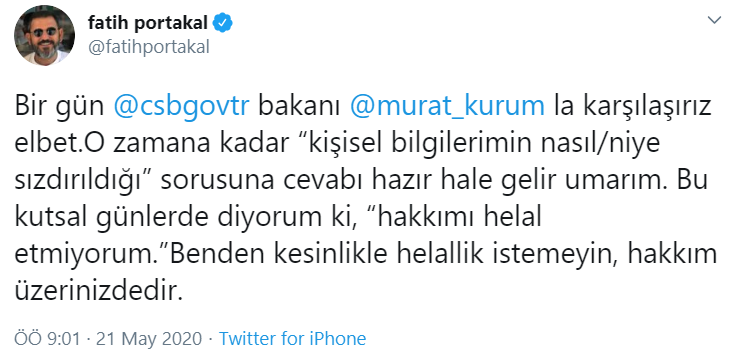Open the @murat_kurum mention
This screenshot has width=738, height=360.
(448, 107)
